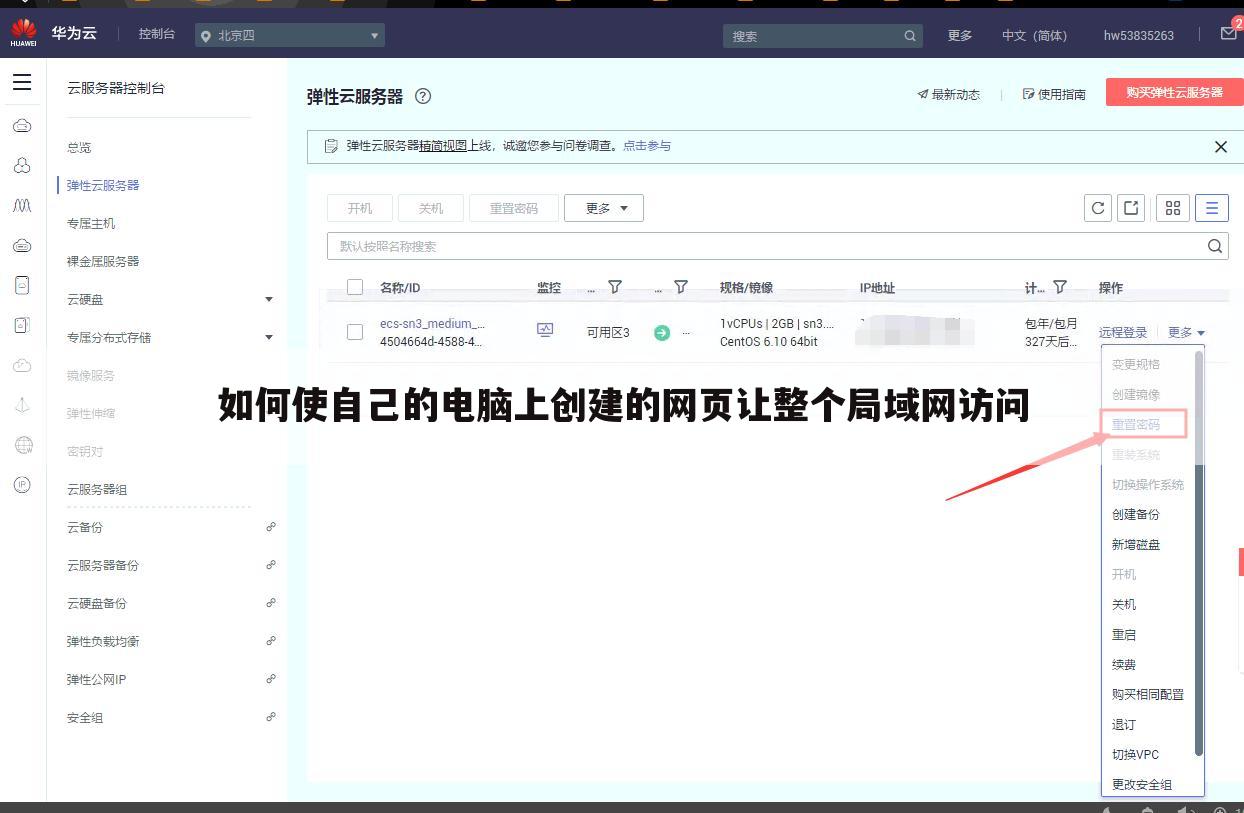This screenshot has width=1244, height=813.
Task: Open the 更多 batch actions dropdown
Action: [x=604, y=208]
